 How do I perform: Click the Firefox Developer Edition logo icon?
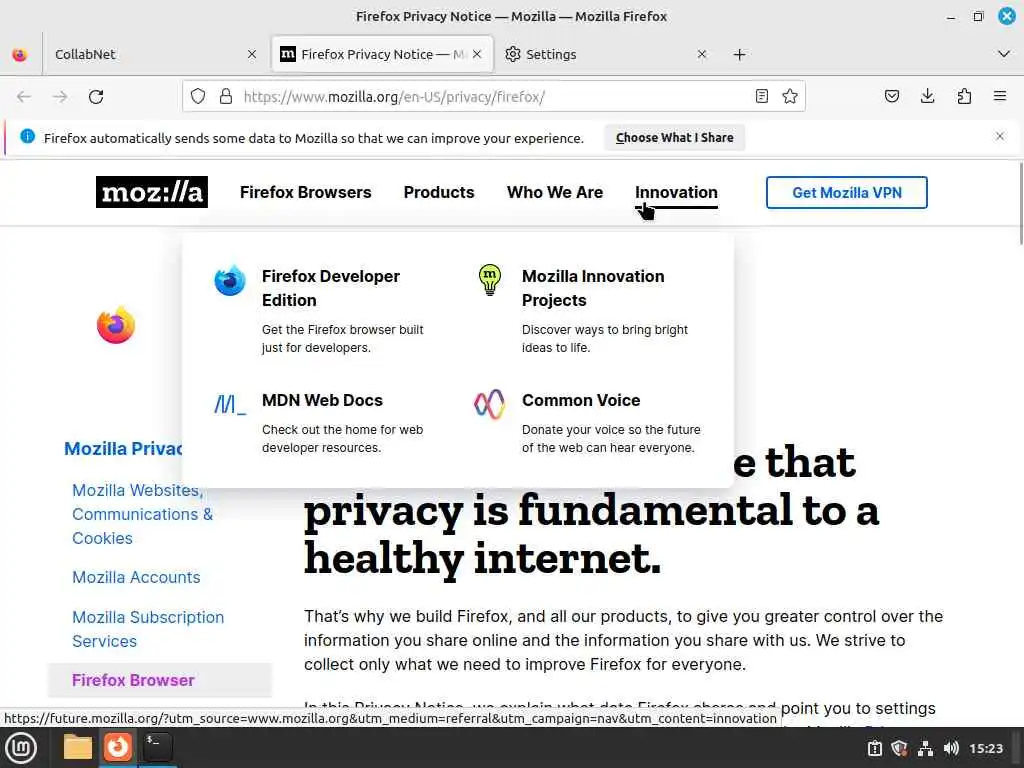(230, 281)
